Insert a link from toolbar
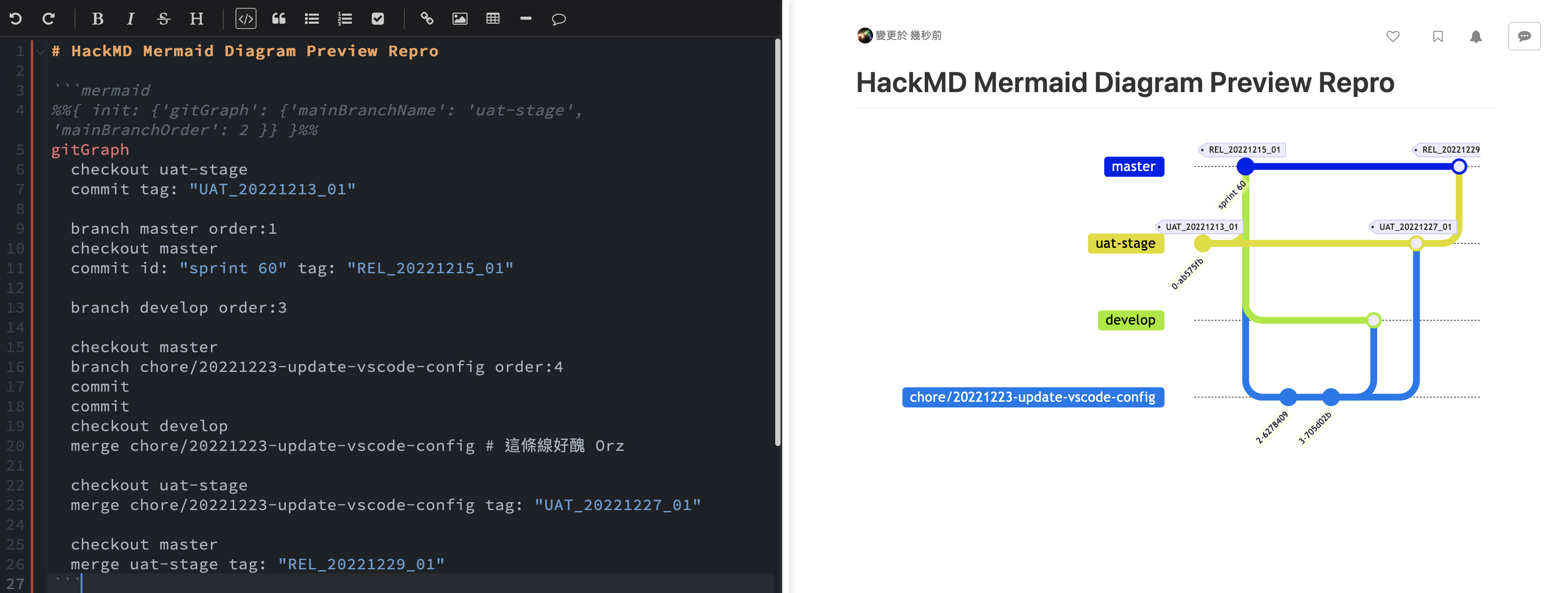This screenshot has width=1568, height=593. [x=427, y=19]
